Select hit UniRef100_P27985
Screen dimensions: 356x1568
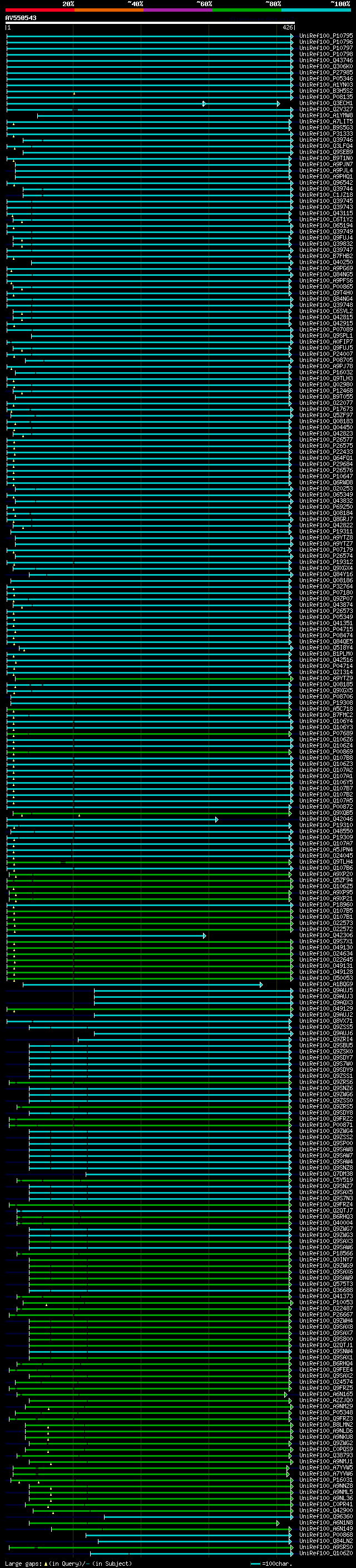coord(326,72)
